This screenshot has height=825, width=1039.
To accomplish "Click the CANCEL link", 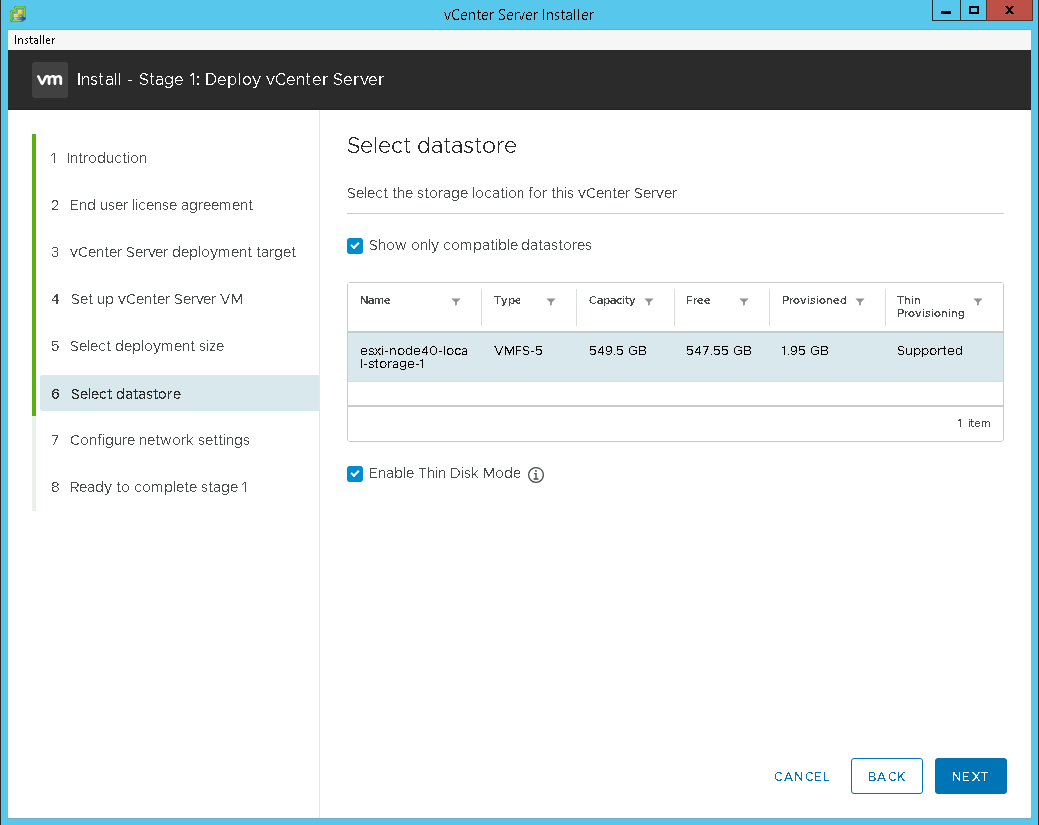I will click(802, 777).
